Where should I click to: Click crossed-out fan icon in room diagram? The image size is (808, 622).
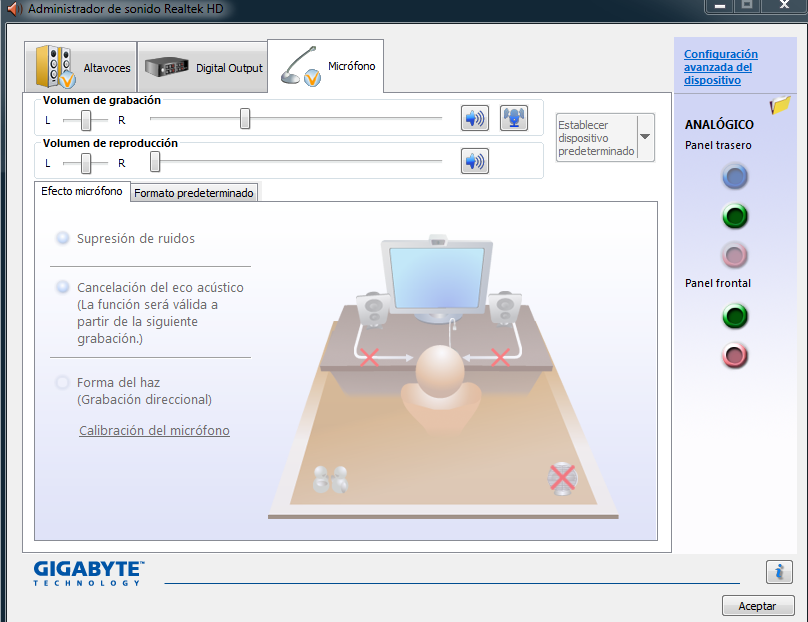[x=562, y=479]
